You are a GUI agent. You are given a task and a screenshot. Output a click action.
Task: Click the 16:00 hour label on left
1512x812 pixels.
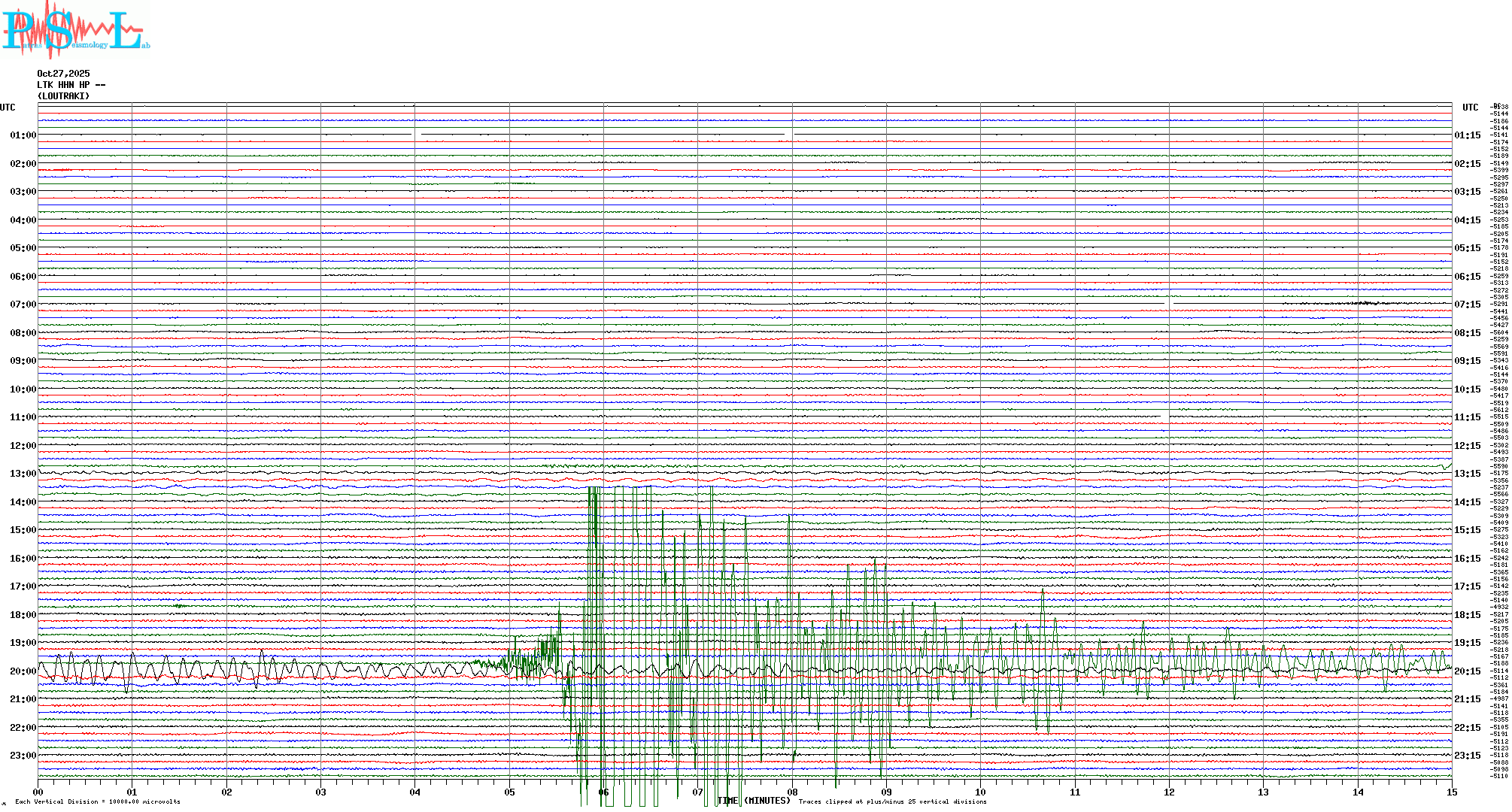23,559
